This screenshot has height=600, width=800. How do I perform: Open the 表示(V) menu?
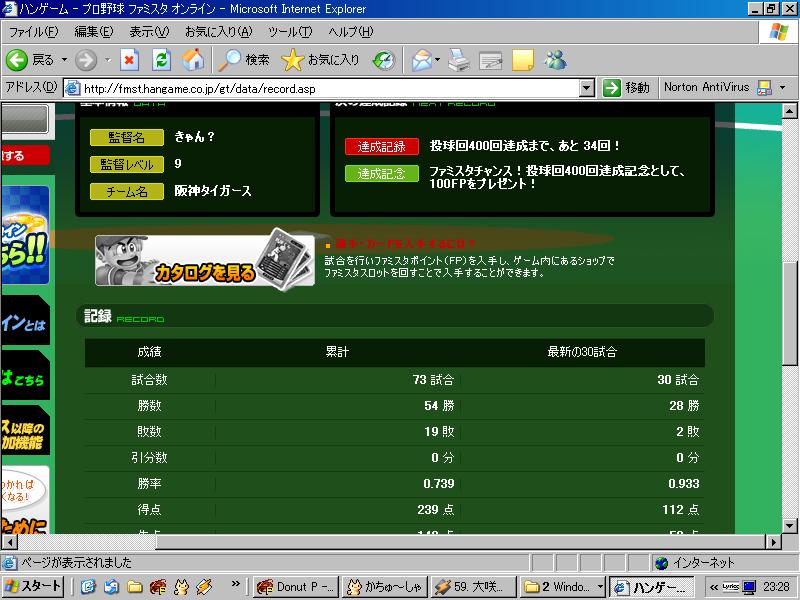pyautogui.click(x=149, y=32)
